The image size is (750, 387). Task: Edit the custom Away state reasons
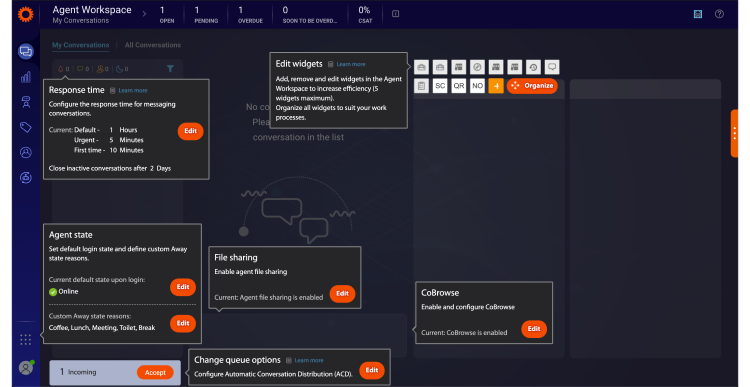tap(183, 323)
